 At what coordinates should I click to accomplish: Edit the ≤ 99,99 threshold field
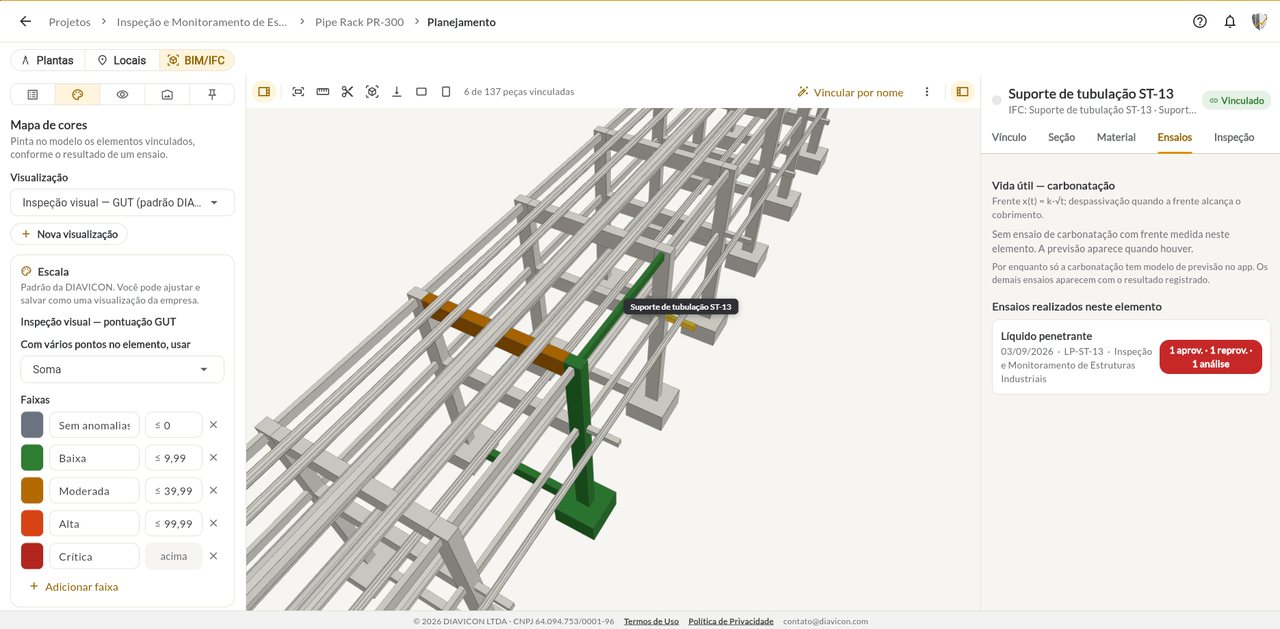[173, 523]
